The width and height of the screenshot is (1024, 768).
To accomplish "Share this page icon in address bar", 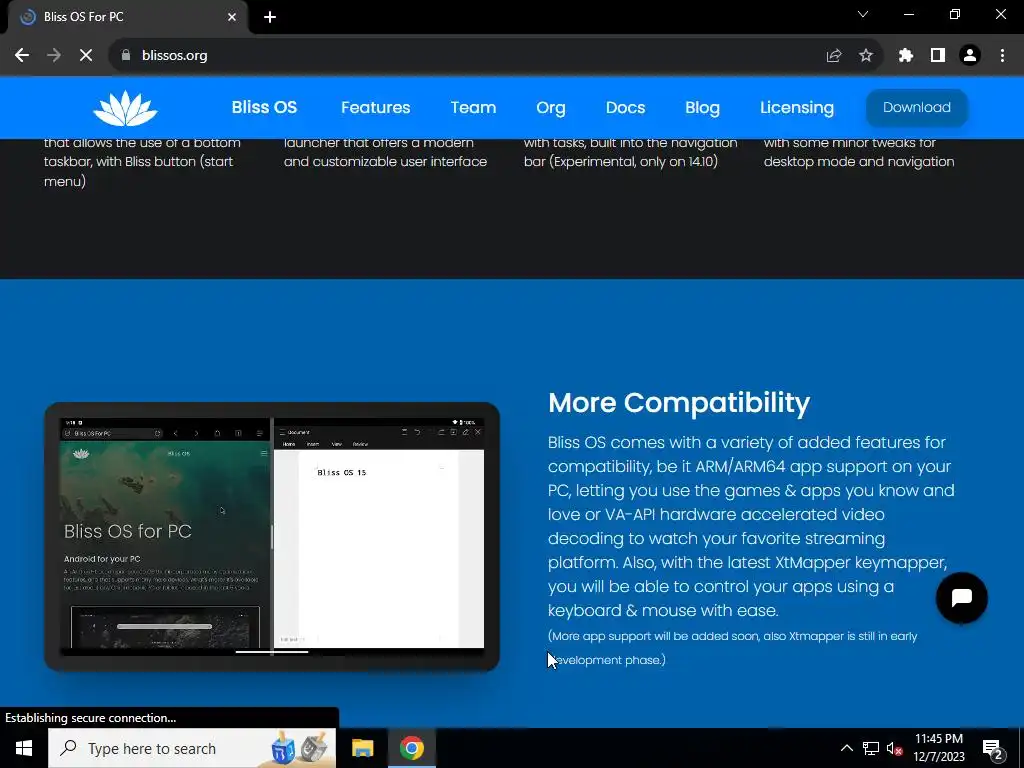I will [834, 56].
